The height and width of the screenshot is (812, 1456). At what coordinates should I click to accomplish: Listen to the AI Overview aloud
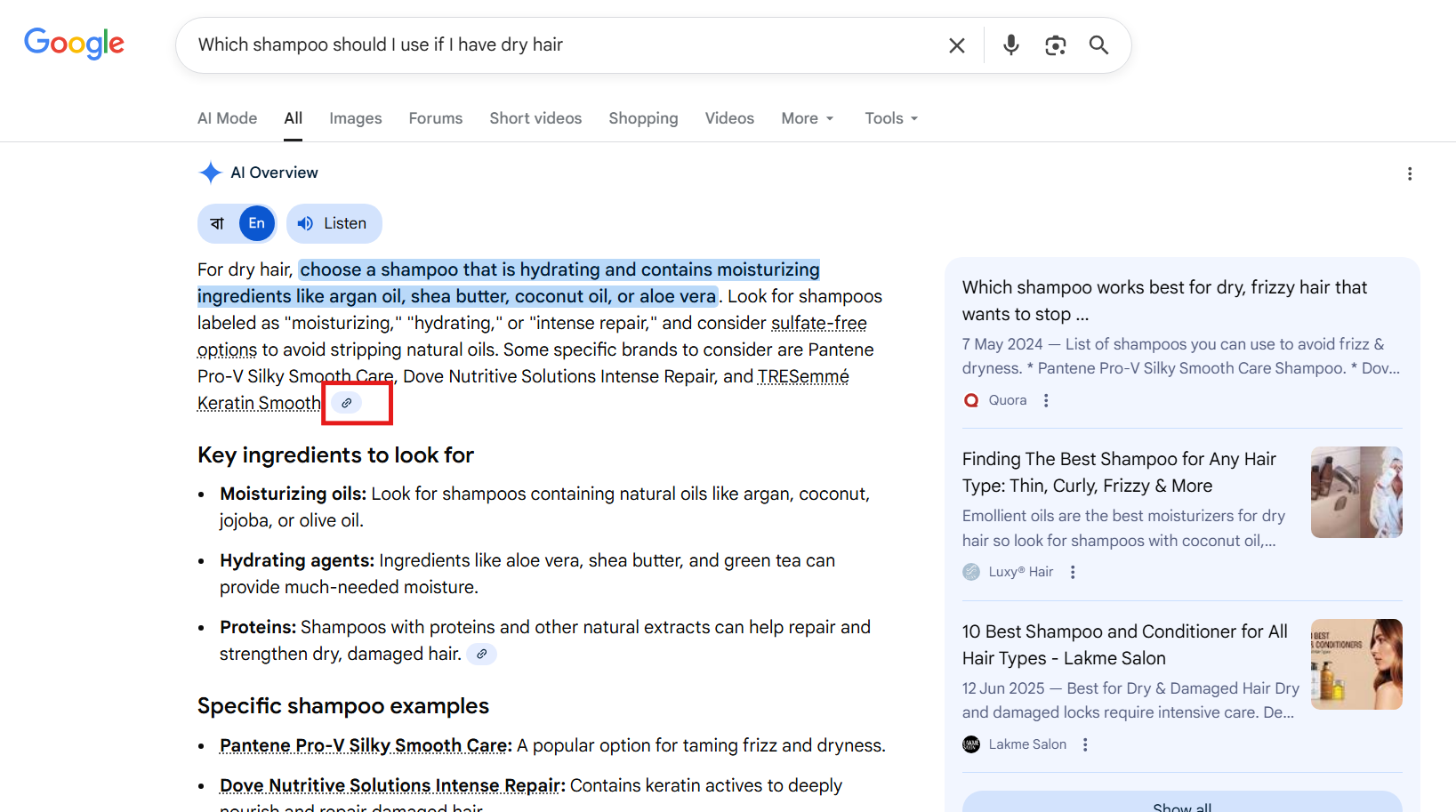click(x=334, y=223)
